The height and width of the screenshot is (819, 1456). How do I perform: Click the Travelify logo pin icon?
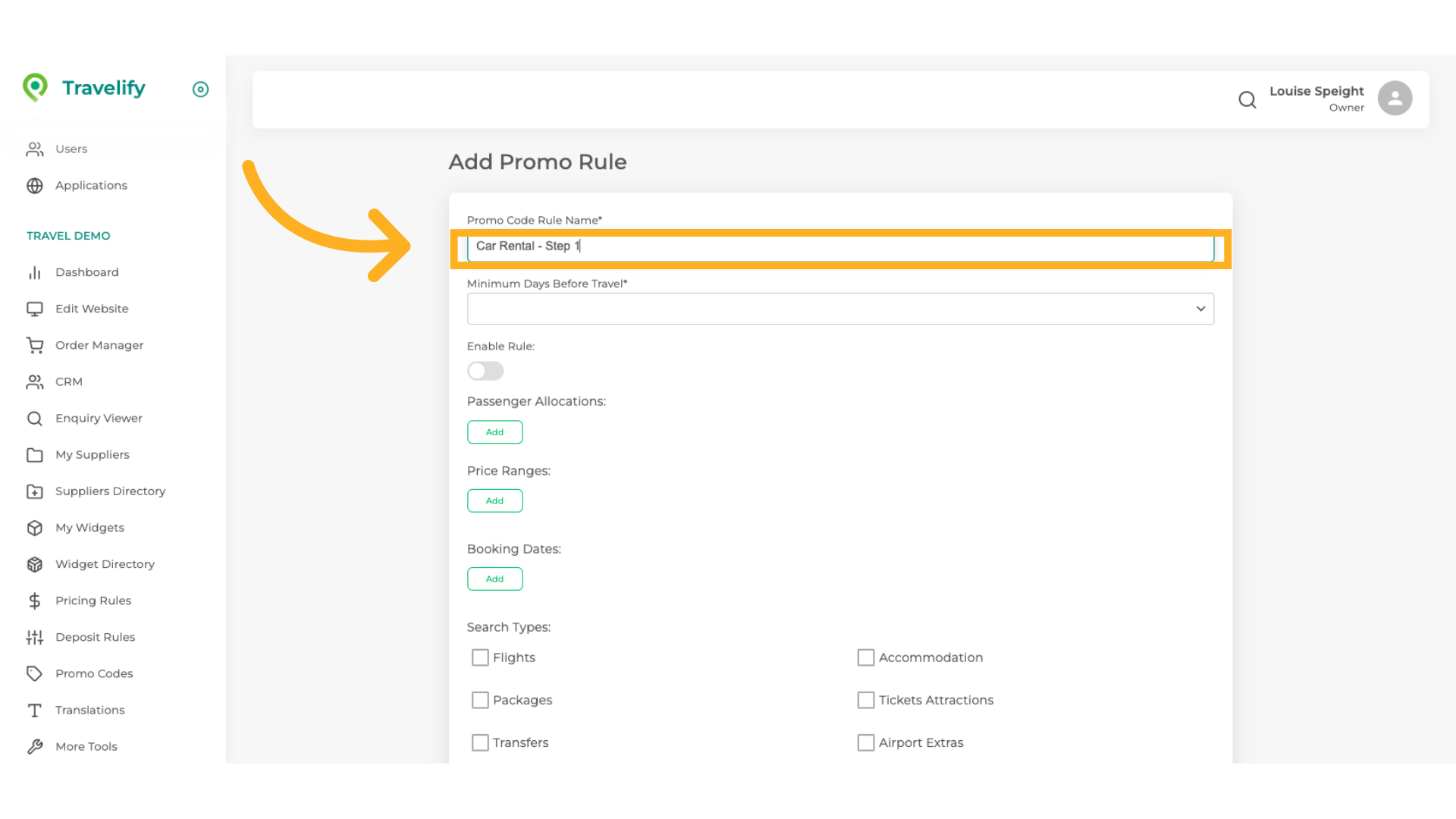[35, 87]
